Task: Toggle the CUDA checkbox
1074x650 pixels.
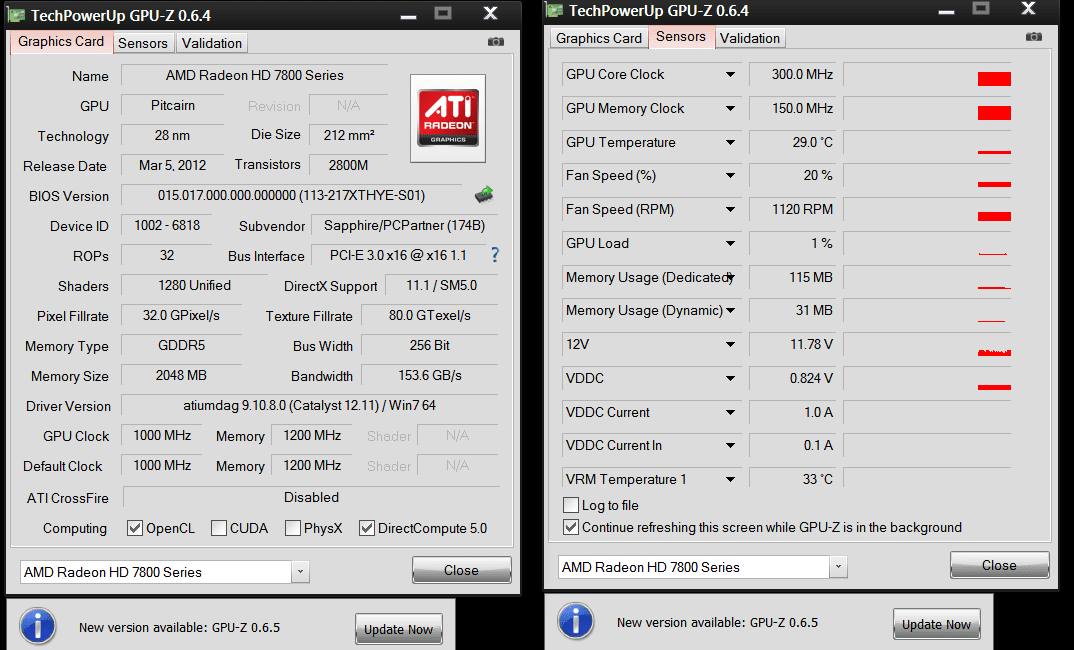Action: 218,528
